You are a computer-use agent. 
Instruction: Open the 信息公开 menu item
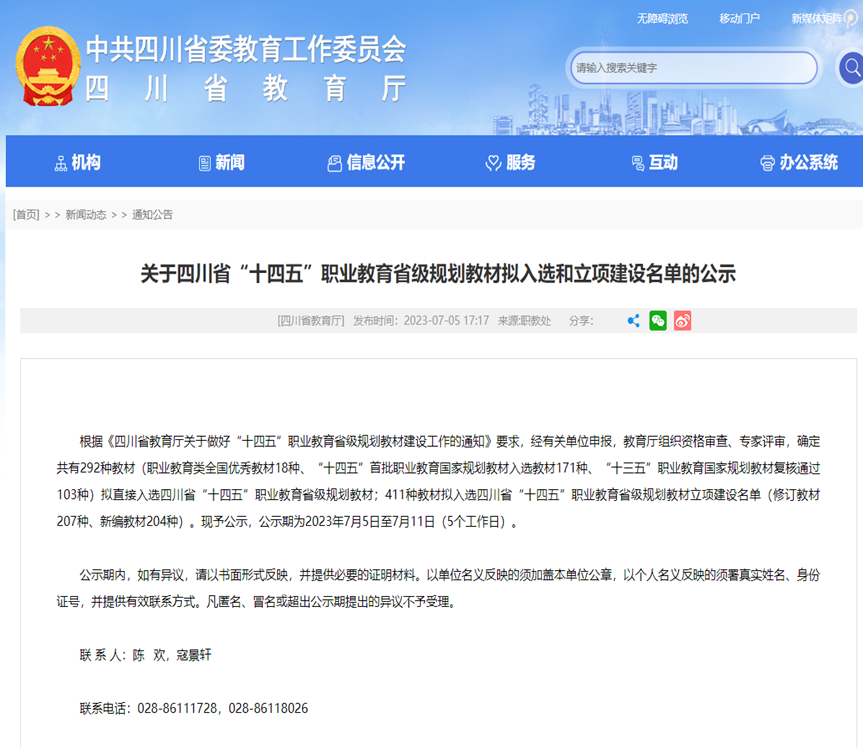[376, 163]
